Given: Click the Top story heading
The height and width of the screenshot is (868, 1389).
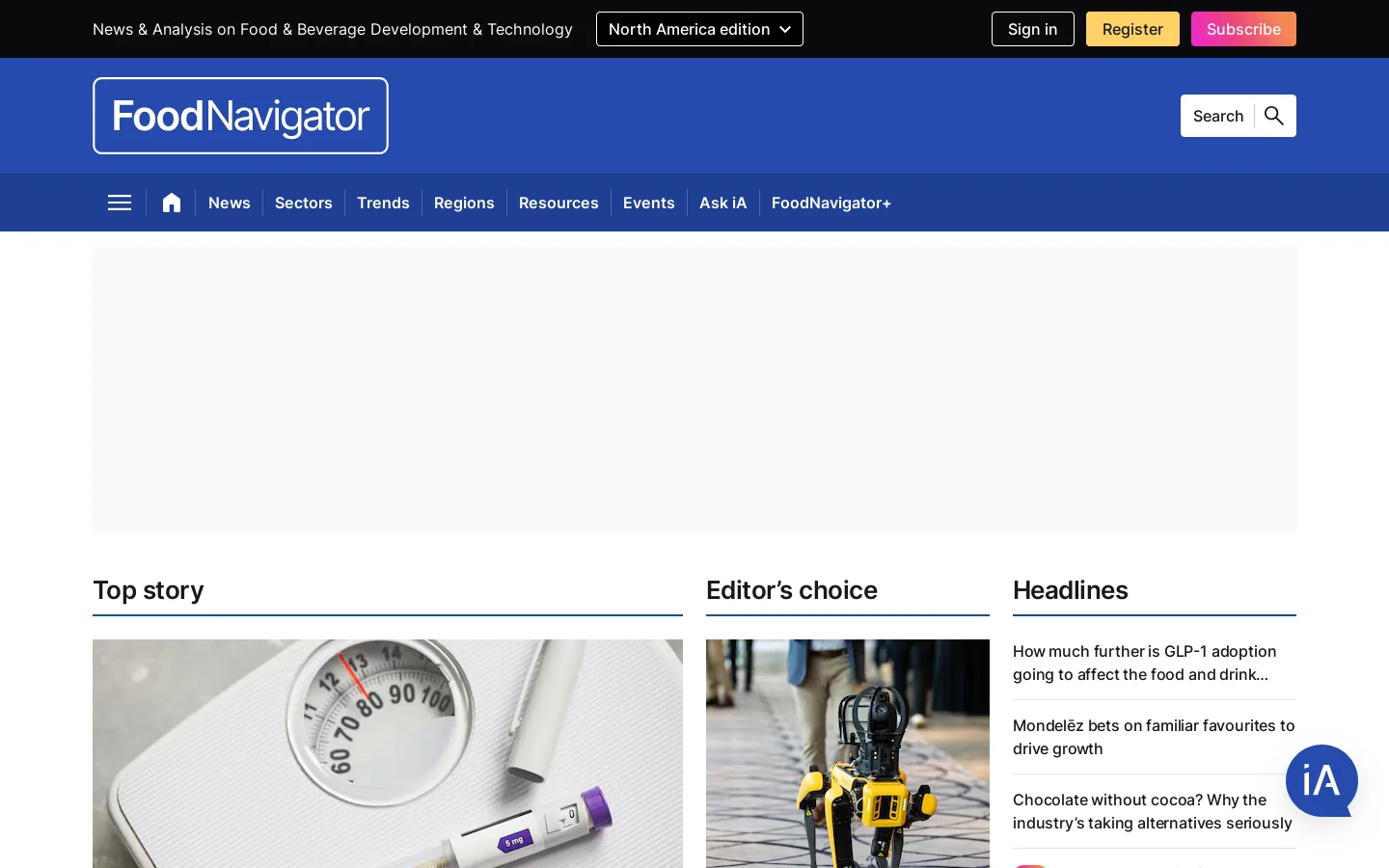Looking at the screenshot, I should pyautogui.click(x=149, y=590).
